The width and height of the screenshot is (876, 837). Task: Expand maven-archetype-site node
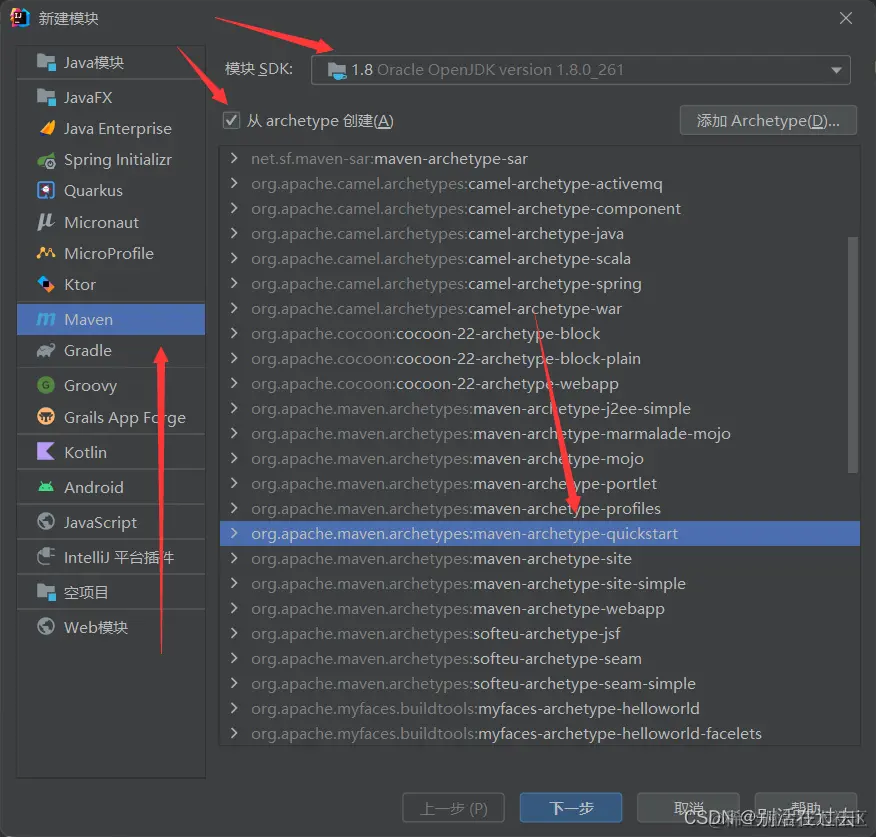tap(234, 558)
